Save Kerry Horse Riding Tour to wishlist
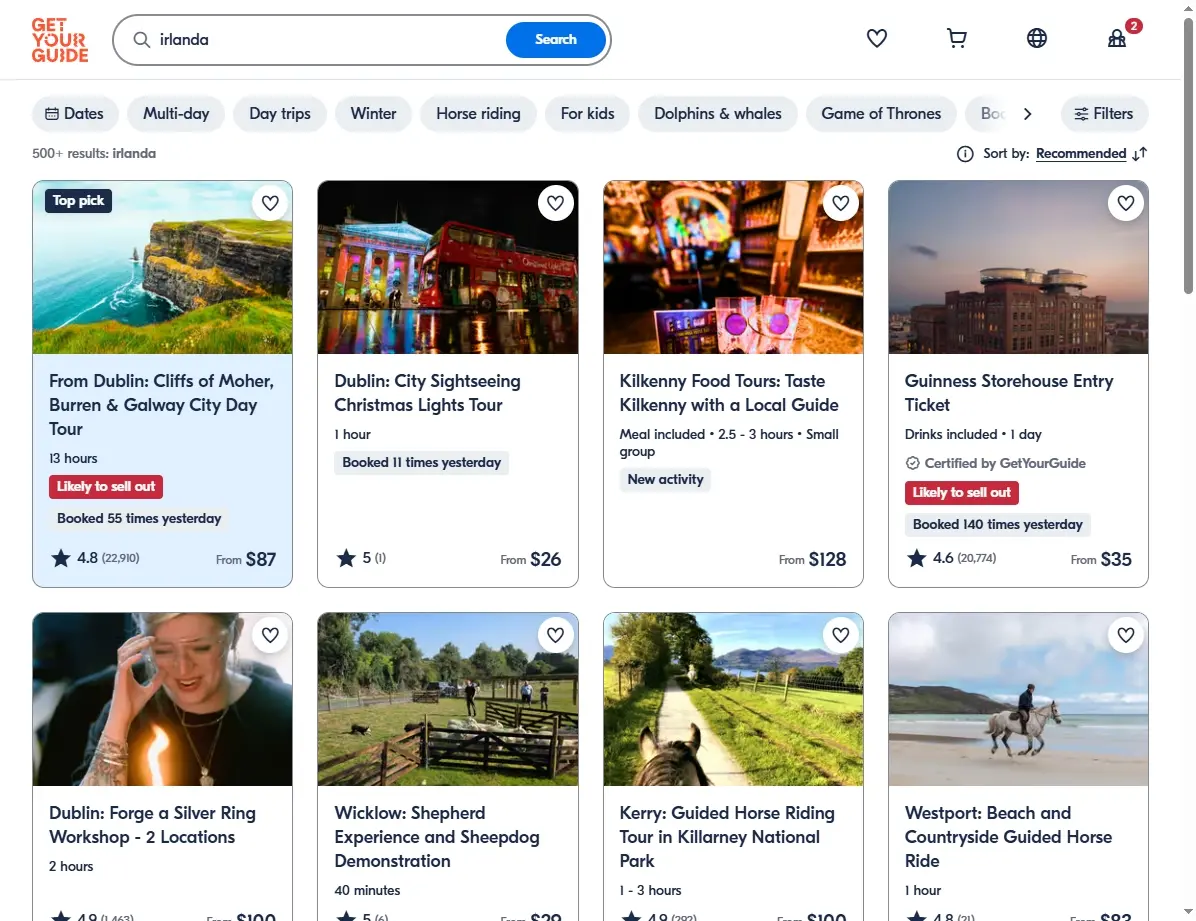Screen dimensions: 1196x921 (x=841, y=635)
